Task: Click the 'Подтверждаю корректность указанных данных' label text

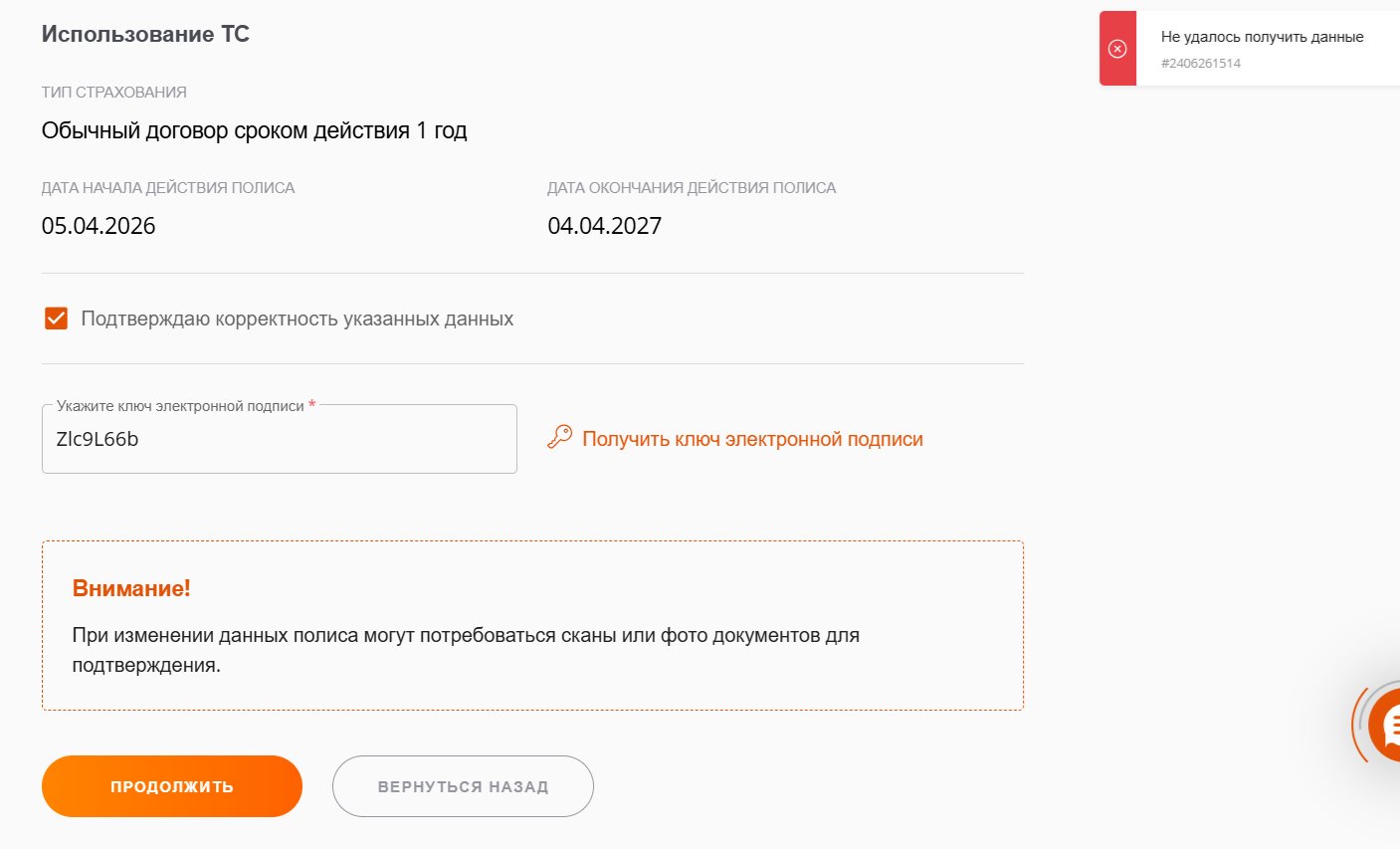Action: point(298,319)
